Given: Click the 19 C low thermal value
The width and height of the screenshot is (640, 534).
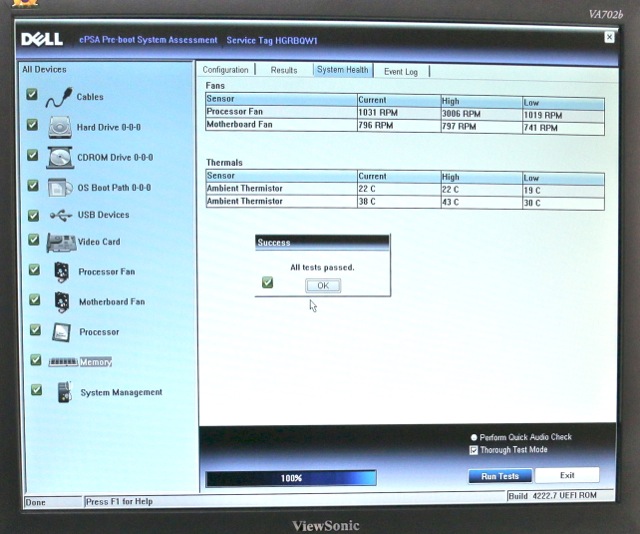Looking at the screenshot, I should click(x=532, y=191).
